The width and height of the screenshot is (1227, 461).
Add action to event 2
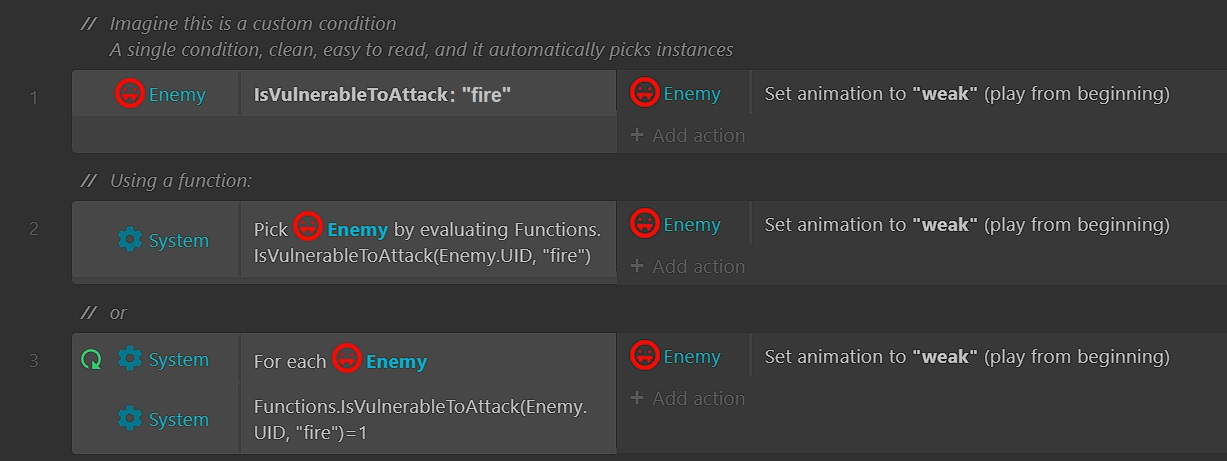coord(688,267)
